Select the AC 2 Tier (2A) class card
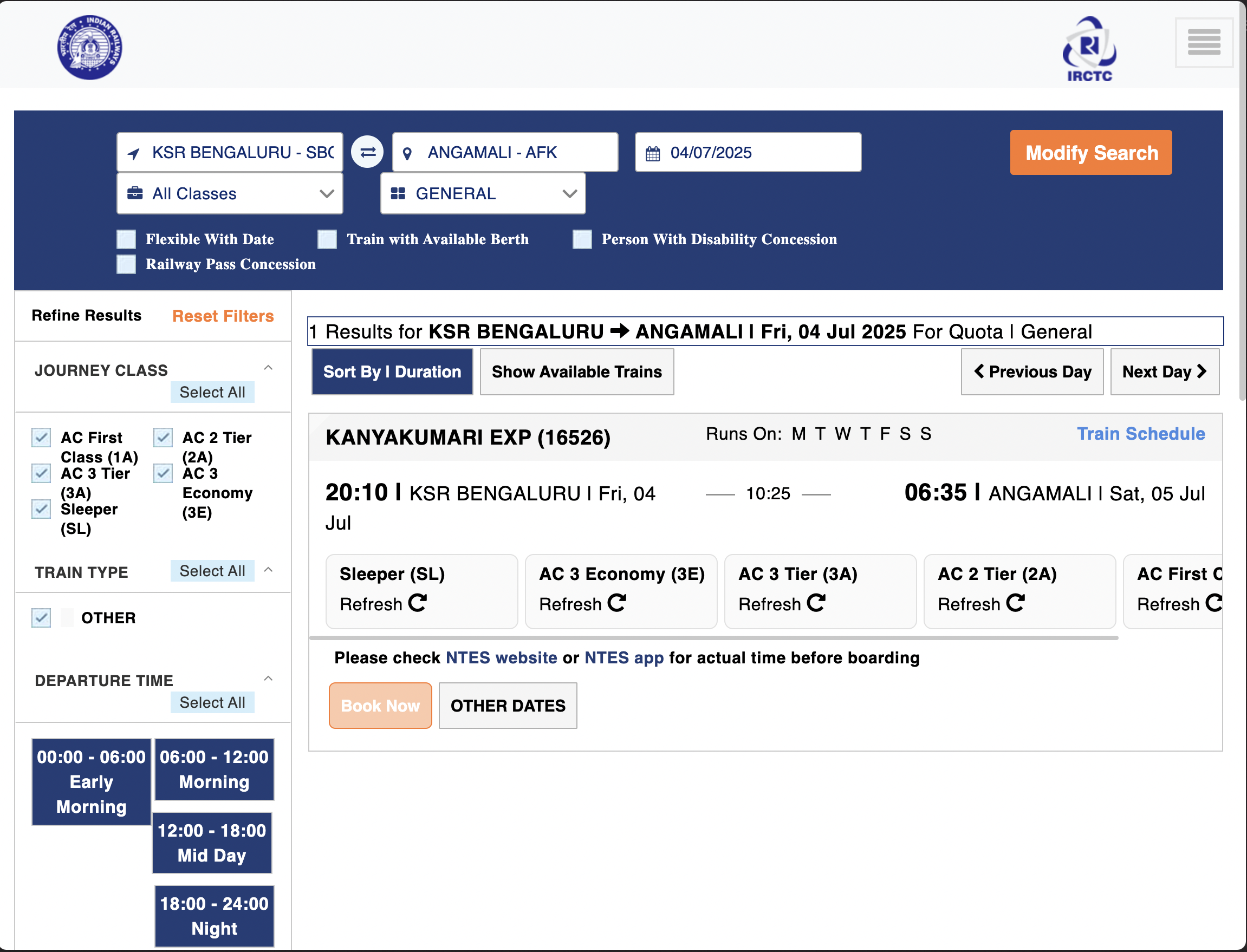The image size is (1247, 952). (x=1019, y=591)
